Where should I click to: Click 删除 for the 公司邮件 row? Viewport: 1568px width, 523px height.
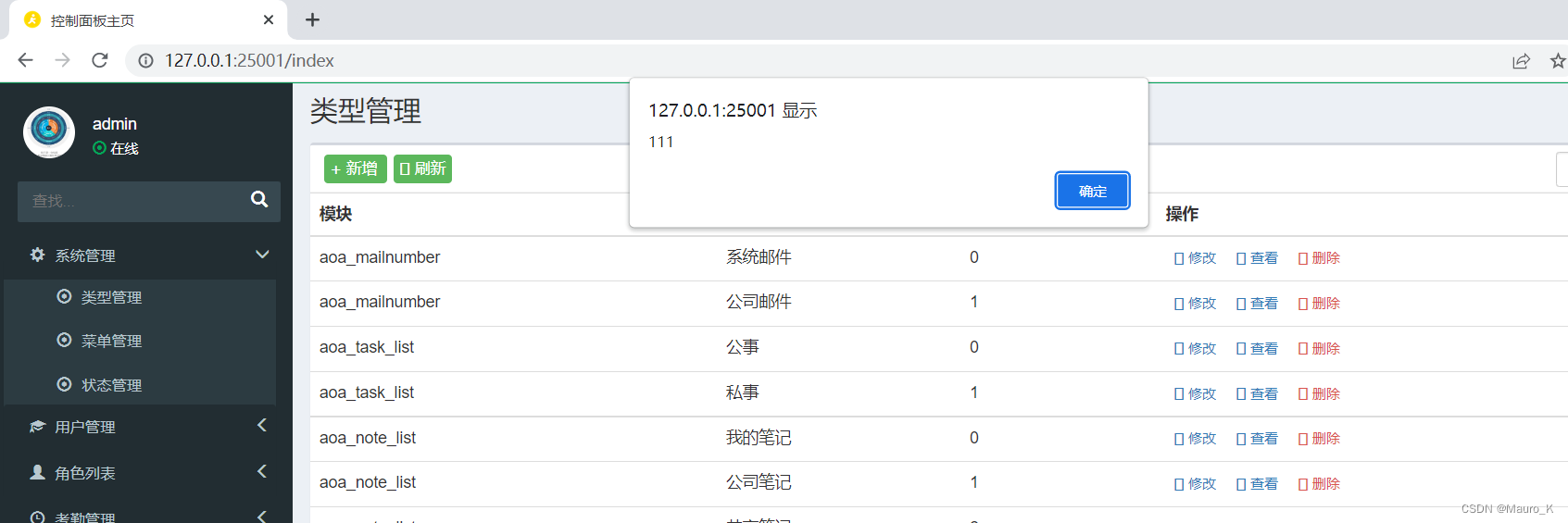1319,304
